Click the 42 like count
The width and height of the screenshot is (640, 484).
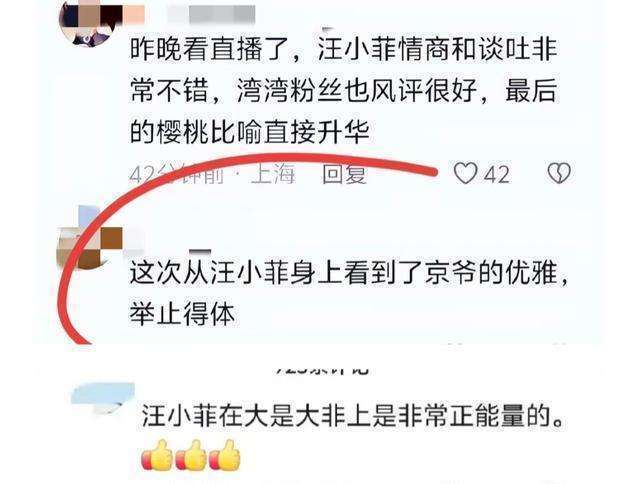click(x=497, y=175)
